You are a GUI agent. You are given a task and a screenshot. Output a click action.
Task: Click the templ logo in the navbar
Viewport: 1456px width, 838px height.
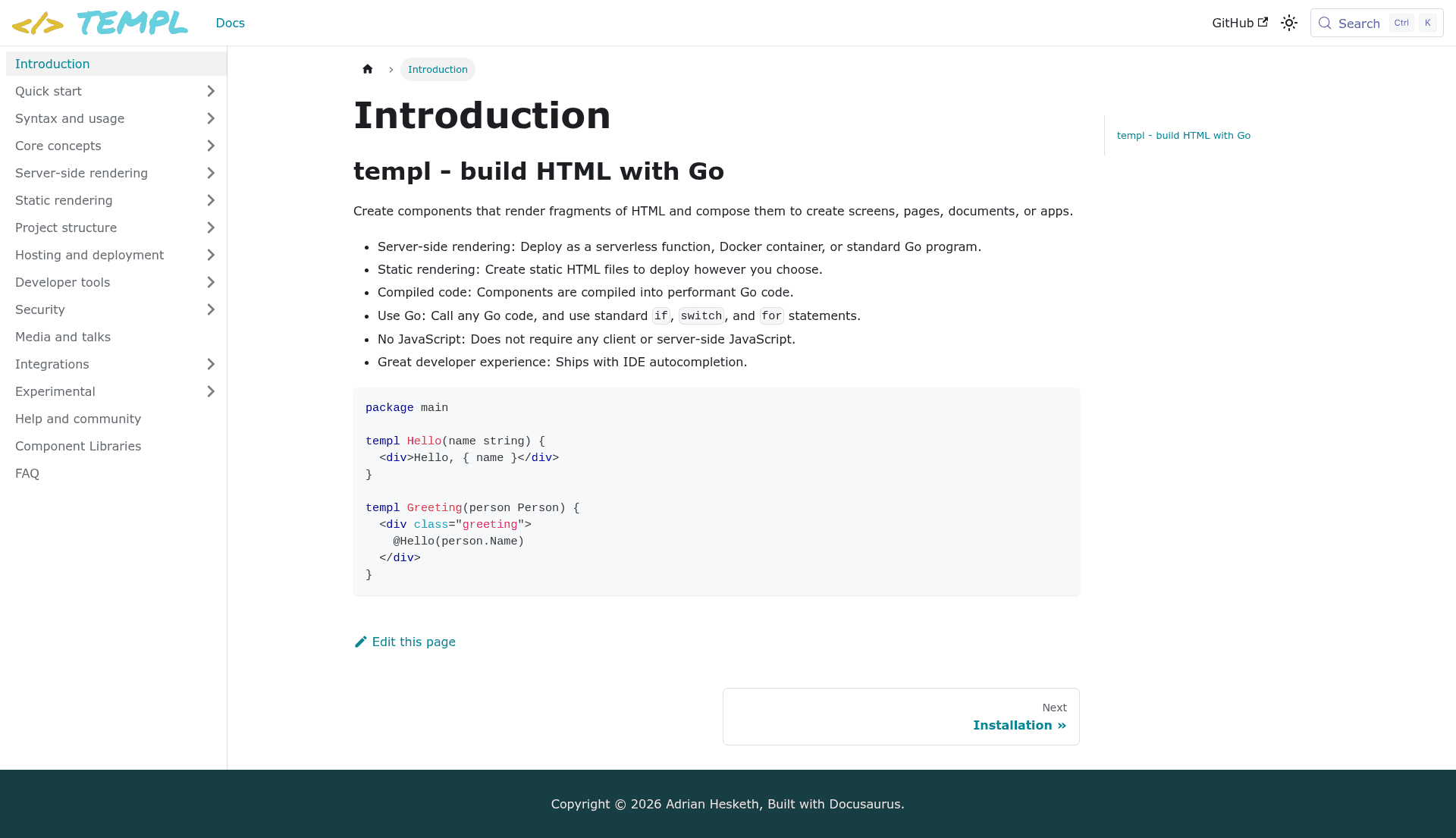click(99, 23)
